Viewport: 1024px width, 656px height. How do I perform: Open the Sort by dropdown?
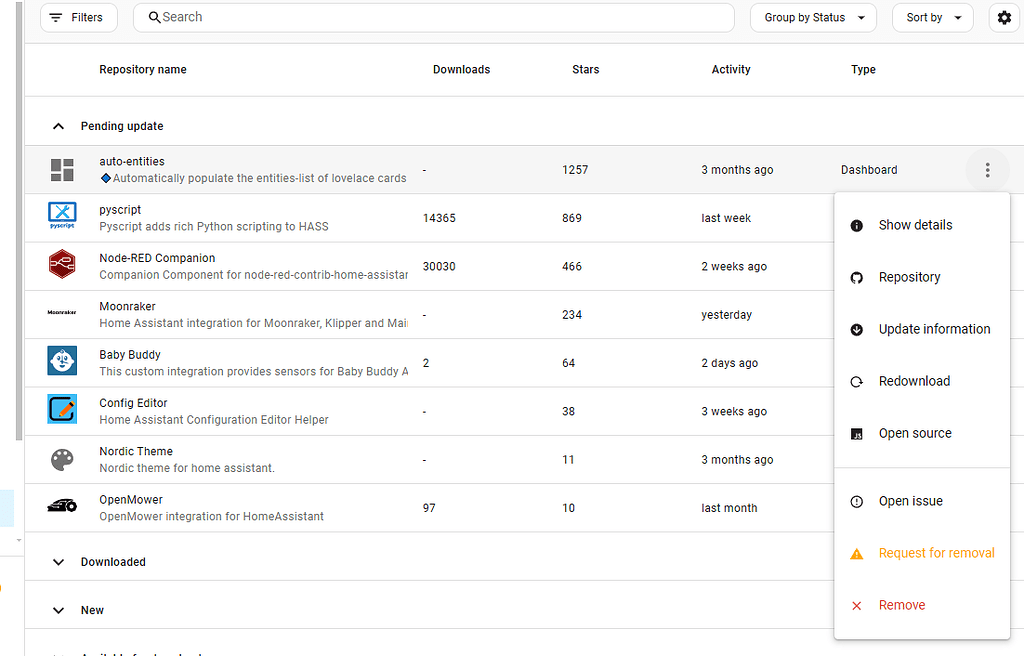(932, 17)
